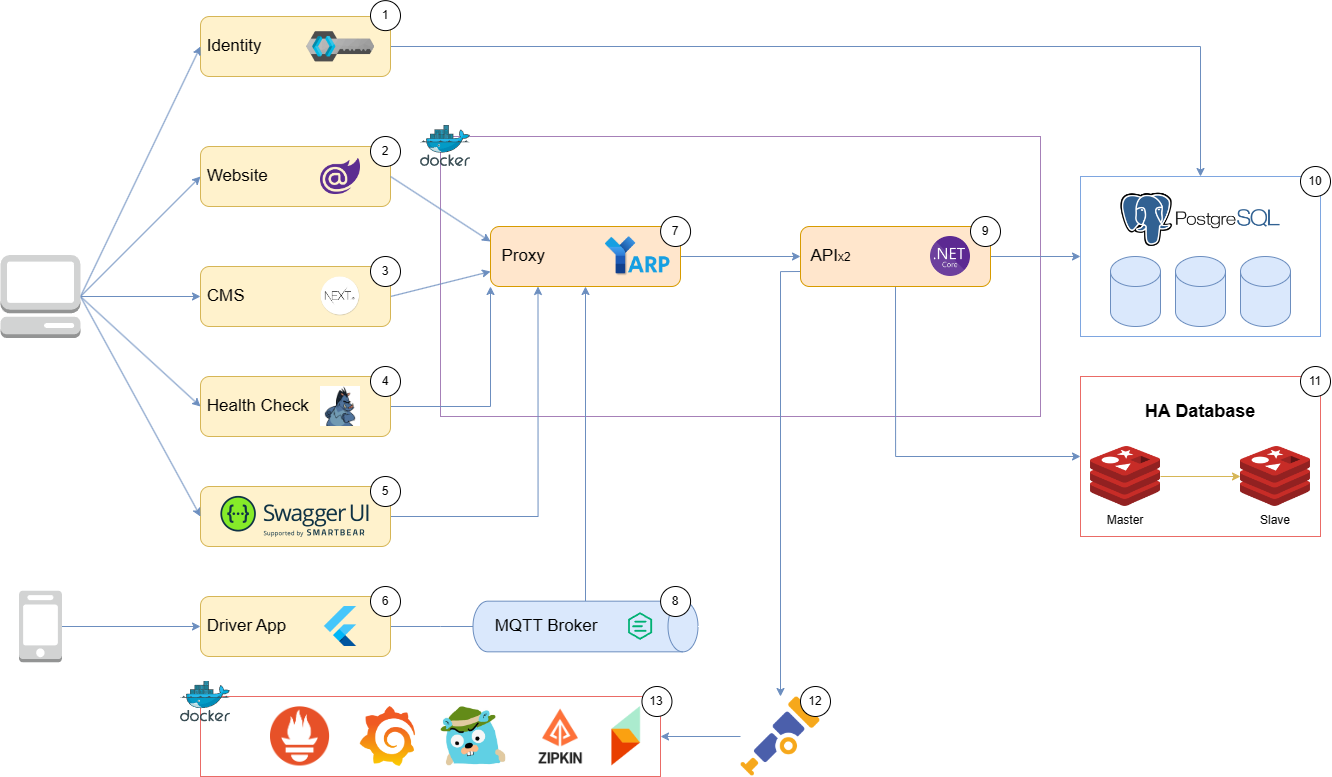The height and width of the screenshot is (777, 1332).
Task: Click the green EMQX icon in MQTT Broker
Action: pos(640,627)
